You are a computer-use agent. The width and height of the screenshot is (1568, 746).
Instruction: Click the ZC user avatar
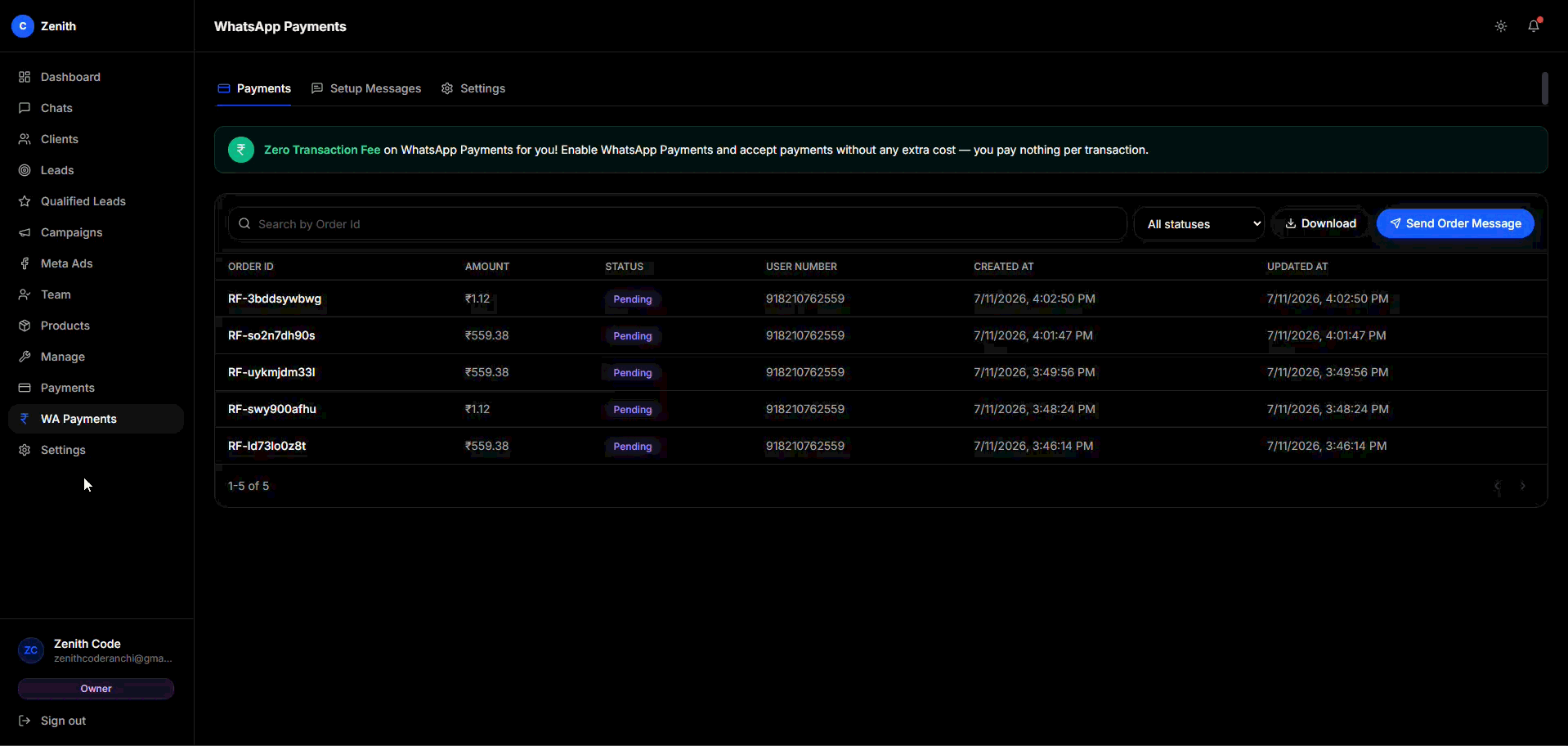31,650
